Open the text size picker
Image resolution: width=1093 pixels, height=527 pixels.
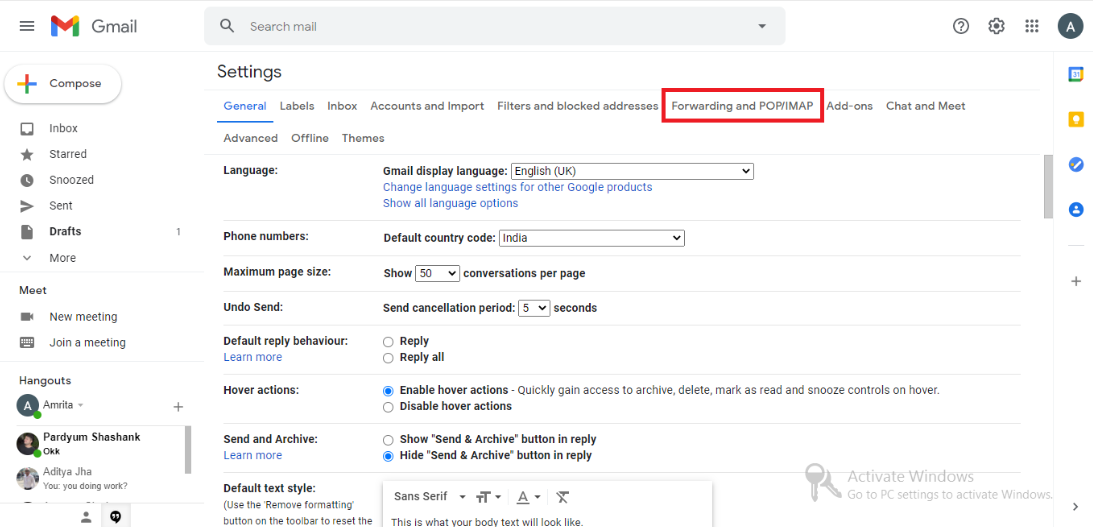488,497
